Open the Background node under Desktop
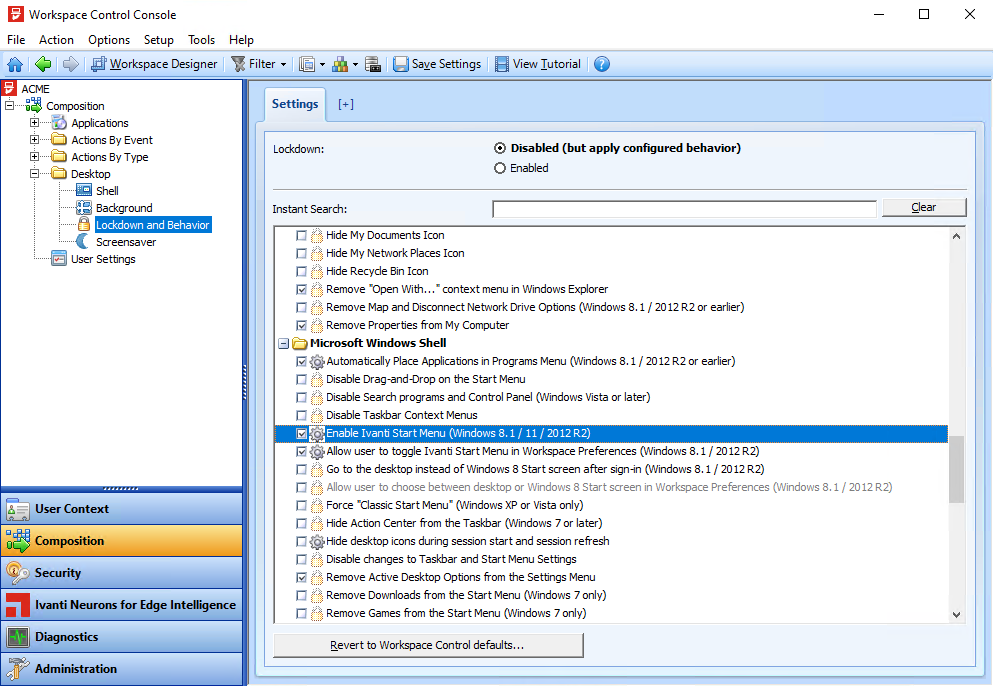Screen dimensions: 993x686 (x=124, y=208)
